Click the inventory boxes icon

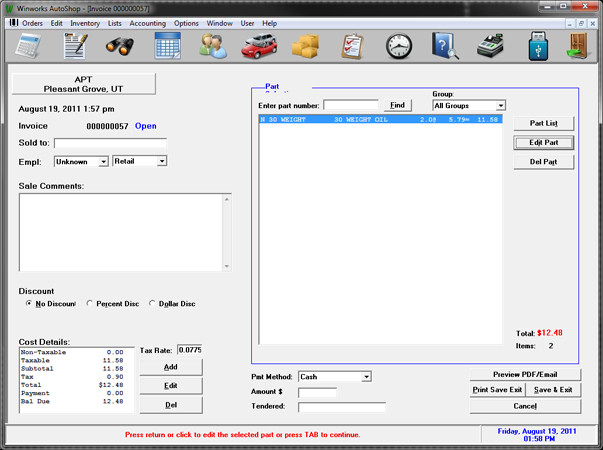[306, 47]
